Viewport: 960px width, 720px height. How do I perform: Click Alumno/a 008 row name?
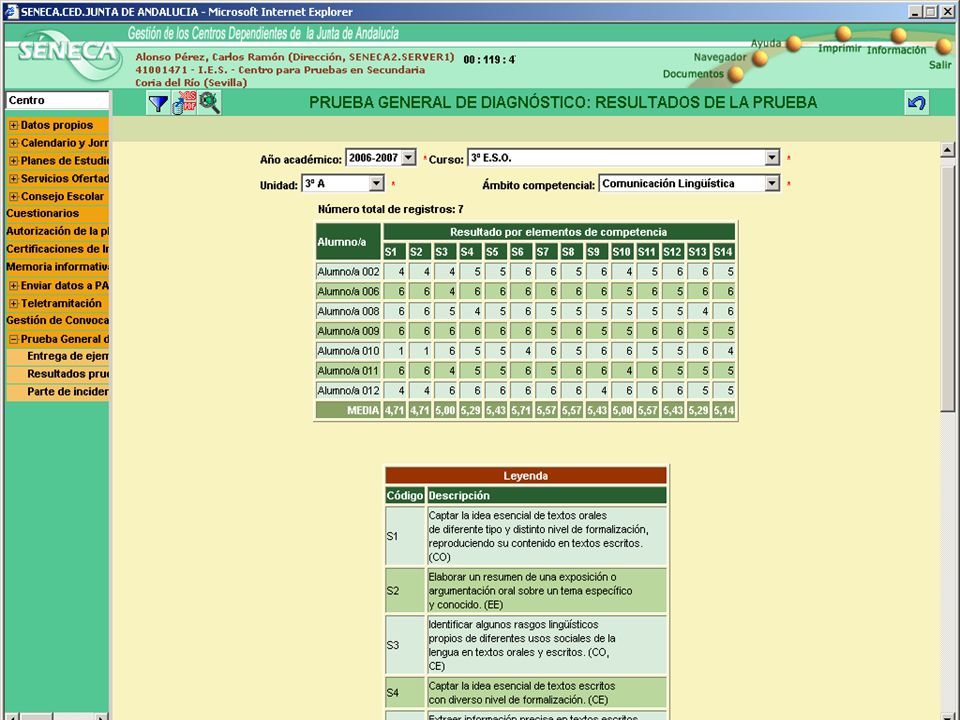pyautogui.click(x=348, y=312)
